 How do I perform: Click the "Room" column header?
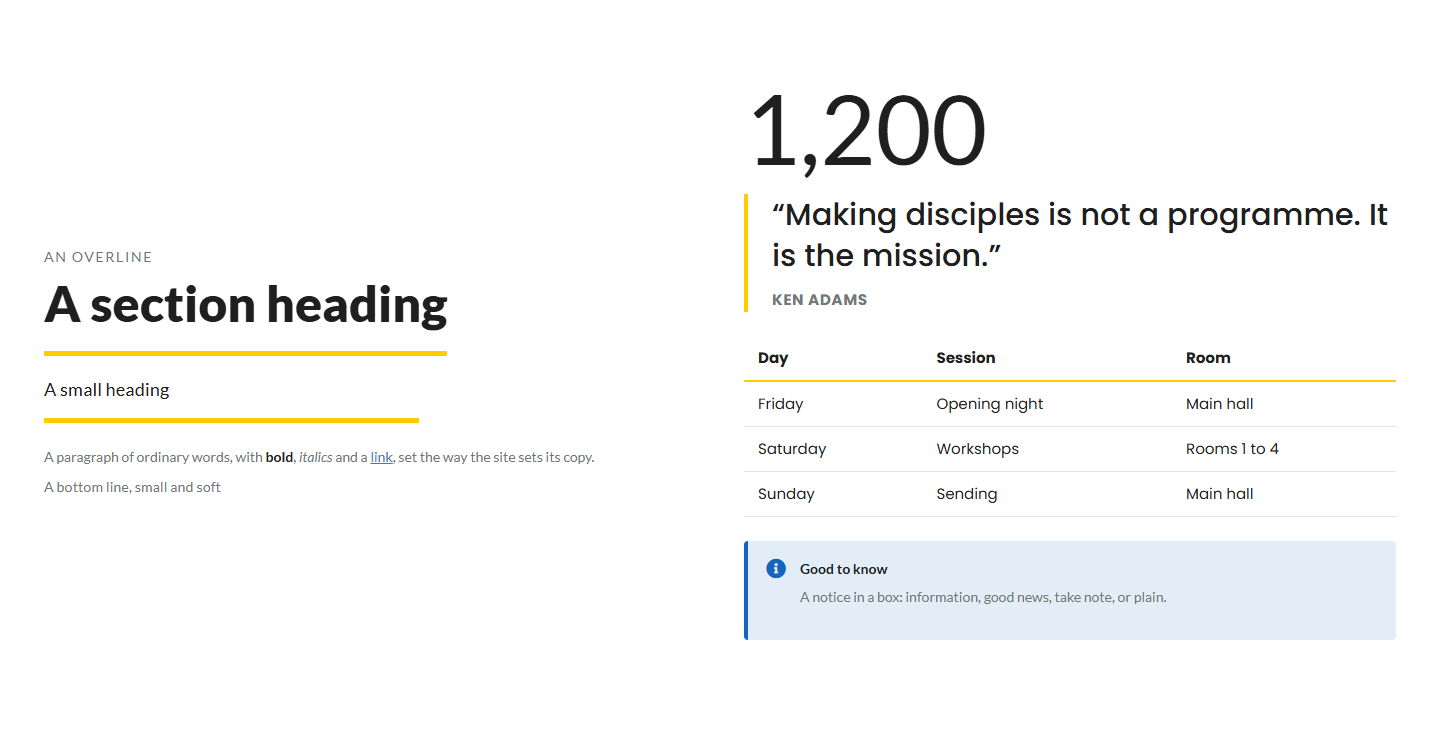[1208, 358]
